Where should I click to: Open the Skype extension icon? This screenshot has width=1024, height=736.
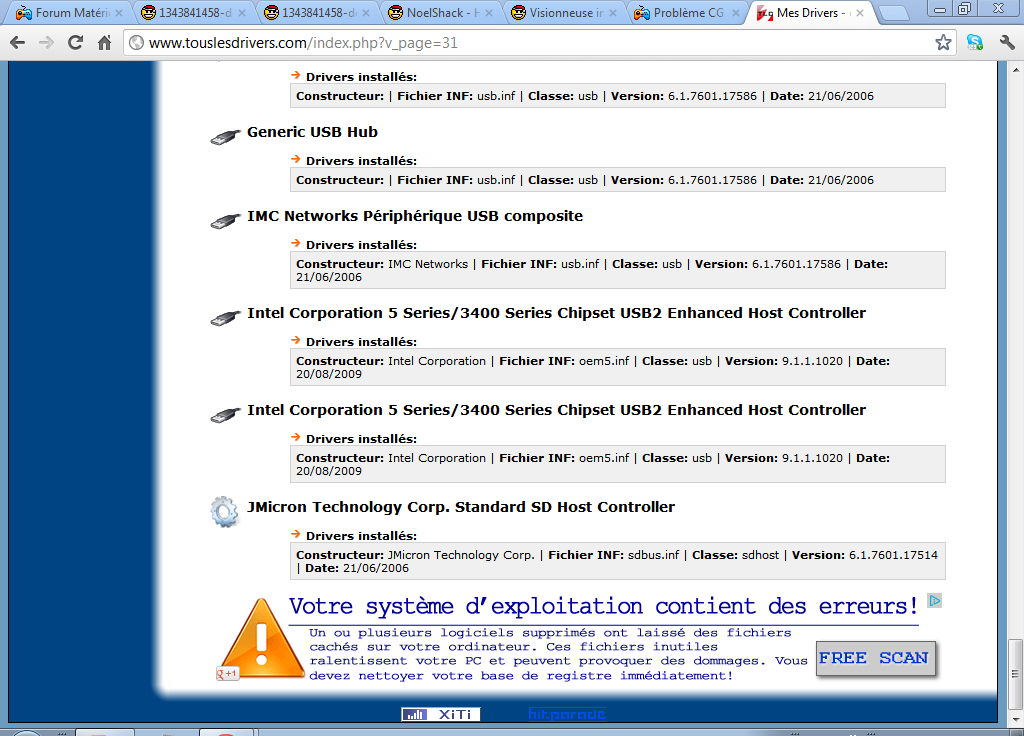pyautogui.click(x=975, y=43)
